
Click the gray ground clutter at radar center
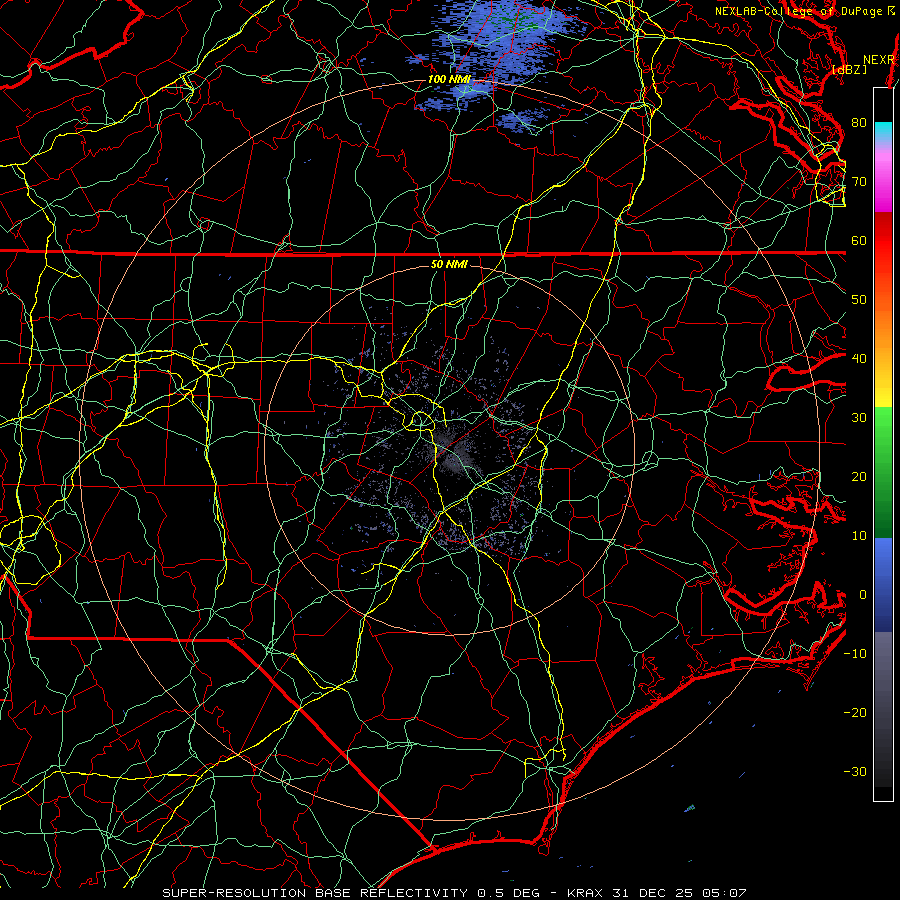(x=451, y=451)
